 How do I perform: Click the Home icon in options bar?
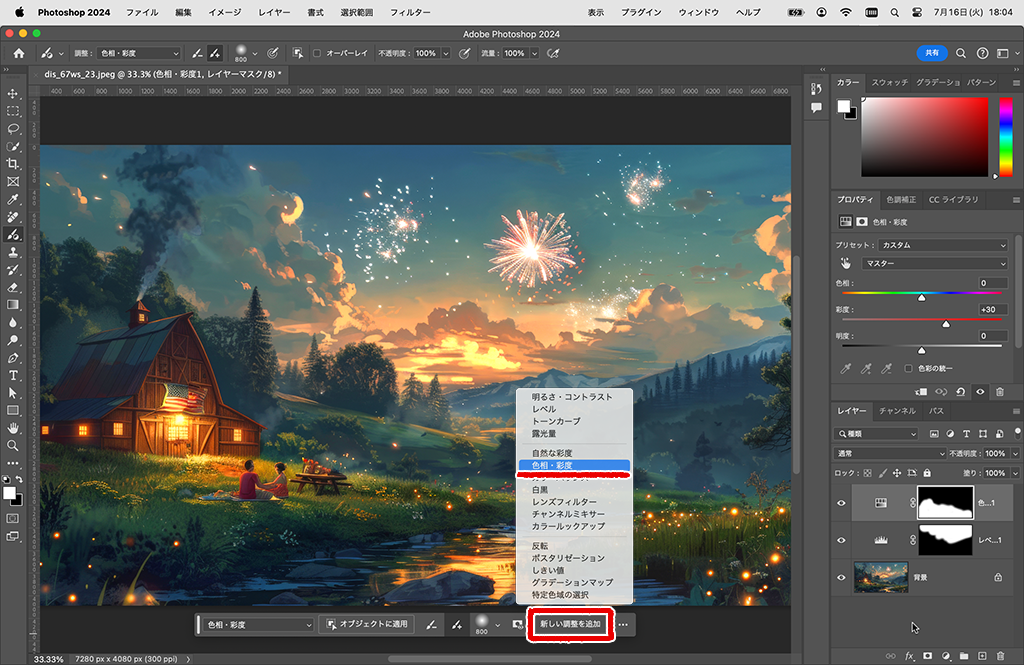19,54
